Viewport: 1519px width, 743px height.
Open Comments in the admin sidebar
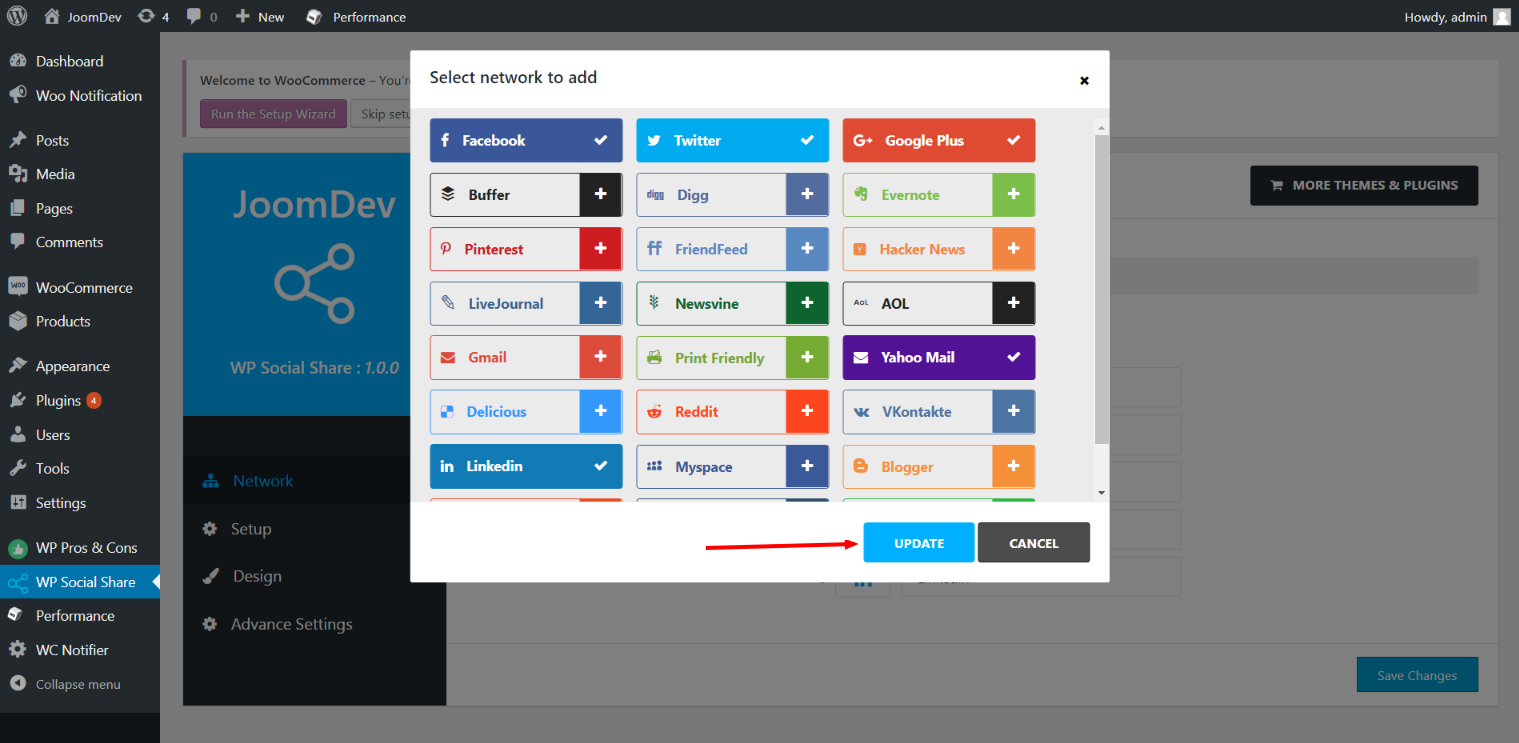(80, 242)
